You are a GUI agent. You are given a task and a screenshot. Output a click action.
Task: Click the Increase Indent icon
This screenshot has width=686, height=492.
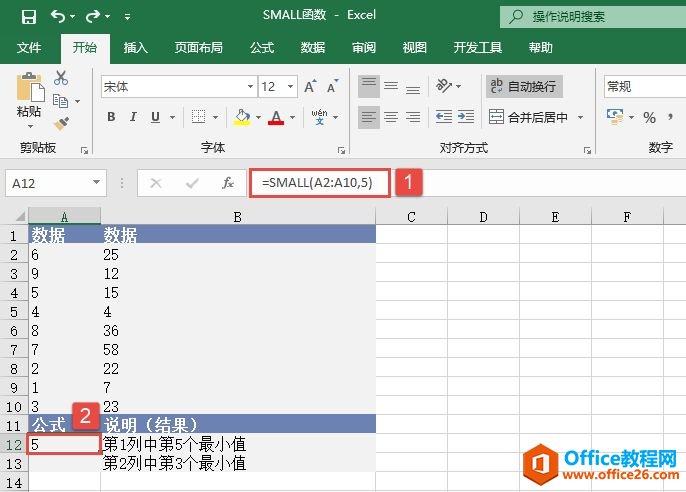[465, 117]
